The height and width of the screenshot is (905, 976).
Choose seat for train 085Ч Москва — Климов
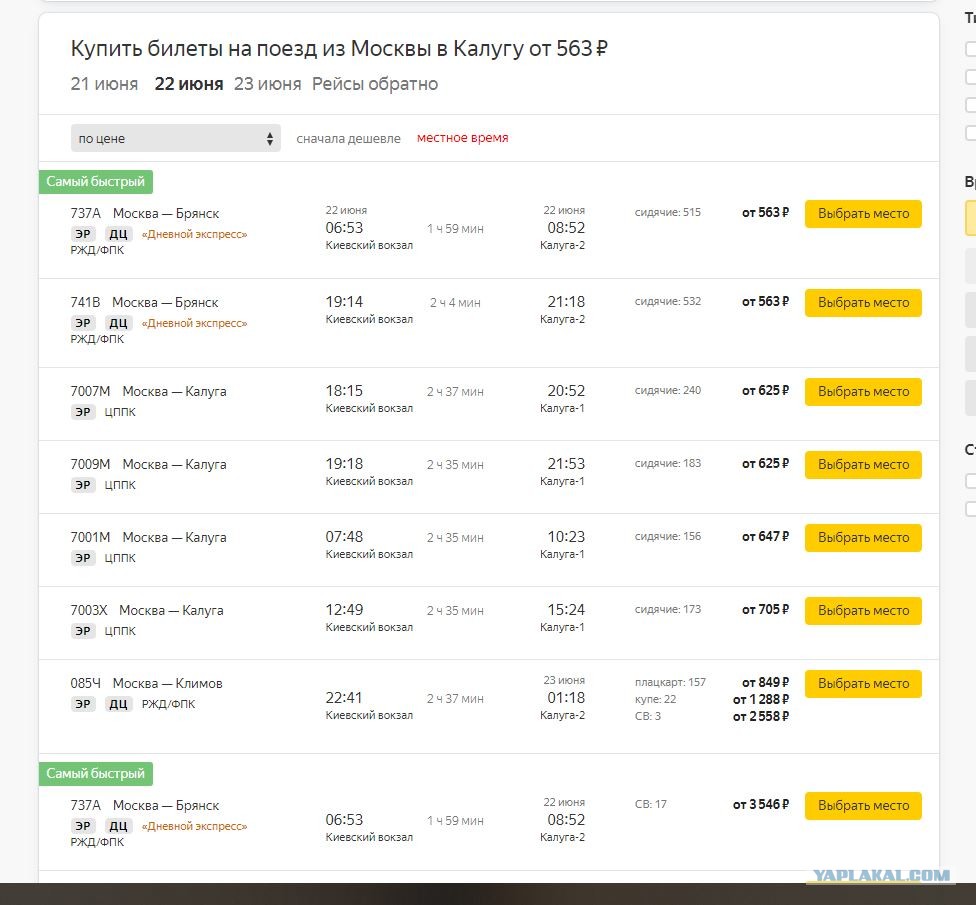(x=863, y=683)
